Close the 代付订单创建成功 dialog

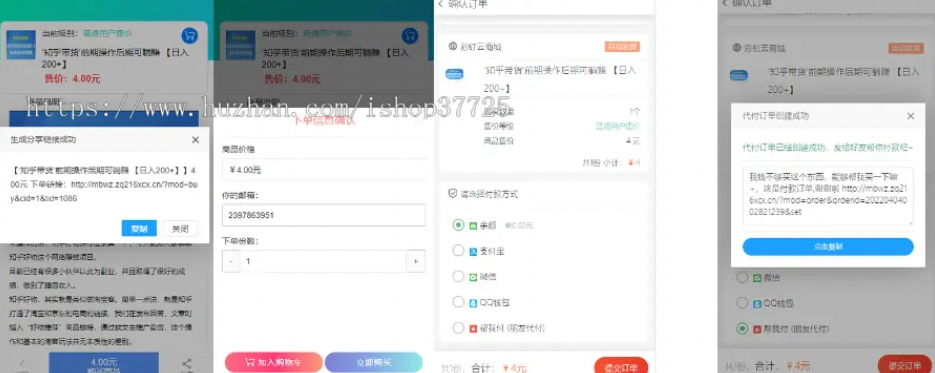[x=911, y=116]
